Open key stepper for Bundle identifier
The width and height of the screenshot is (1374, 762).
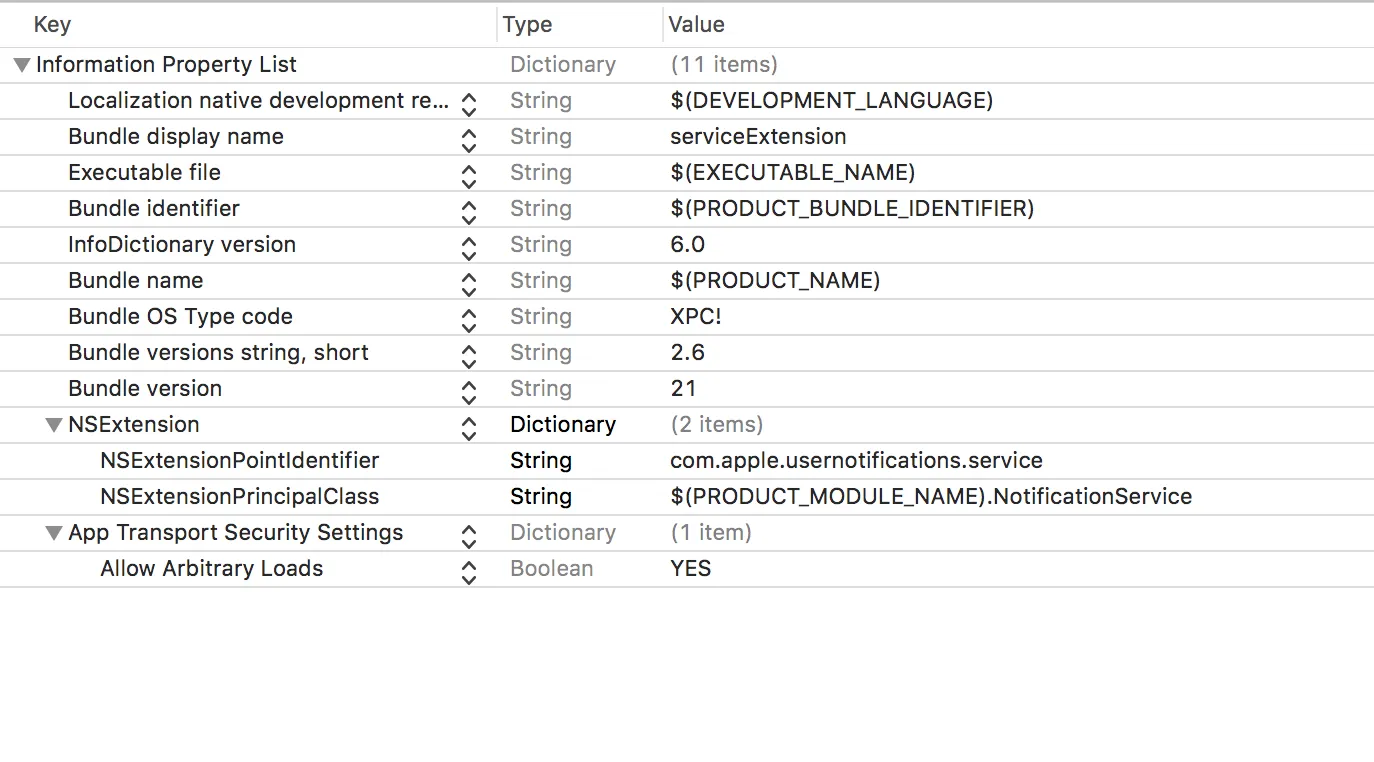coord(468,209)
